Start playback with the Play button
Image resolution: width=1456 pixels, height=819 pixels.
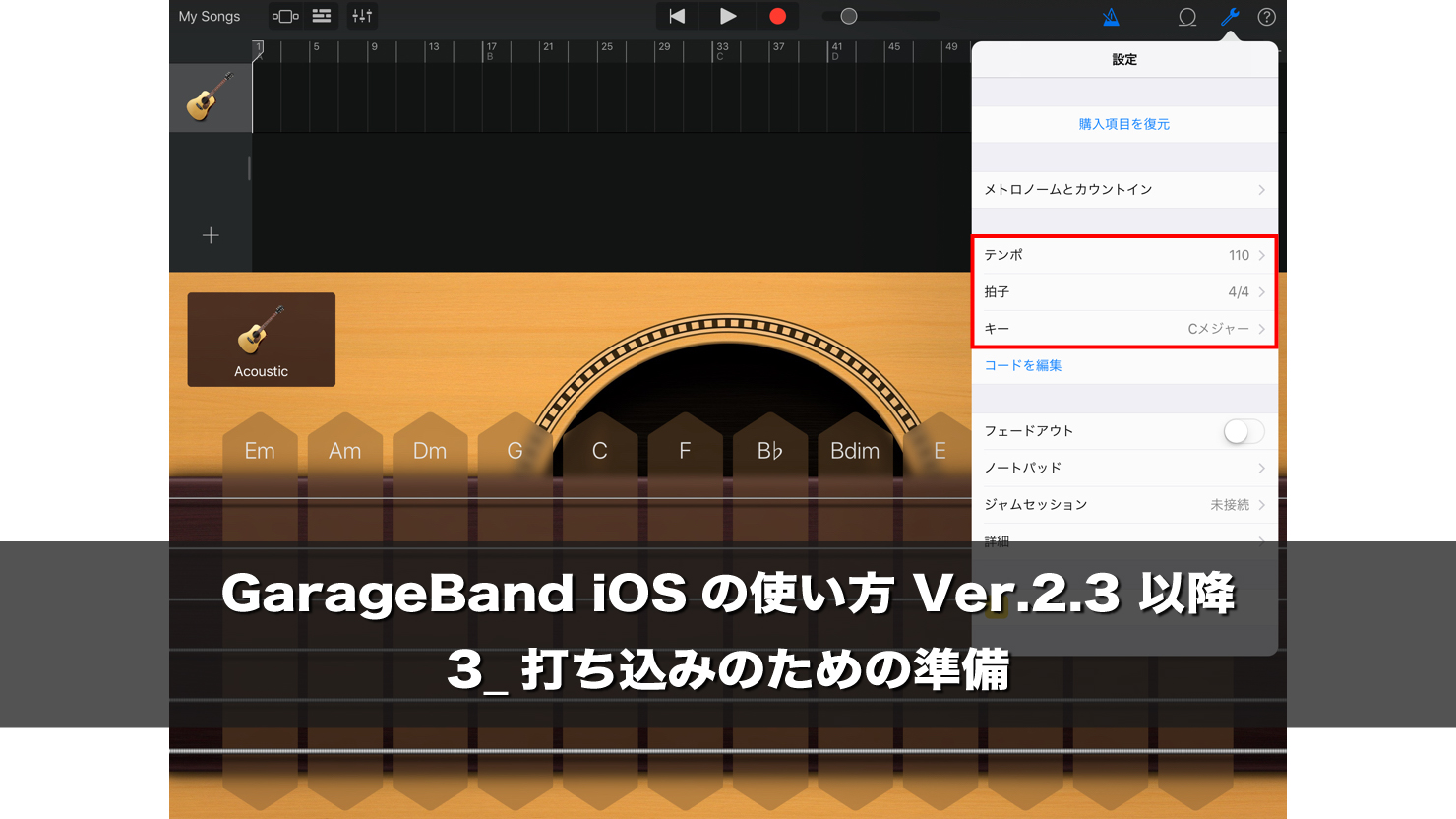728,16
